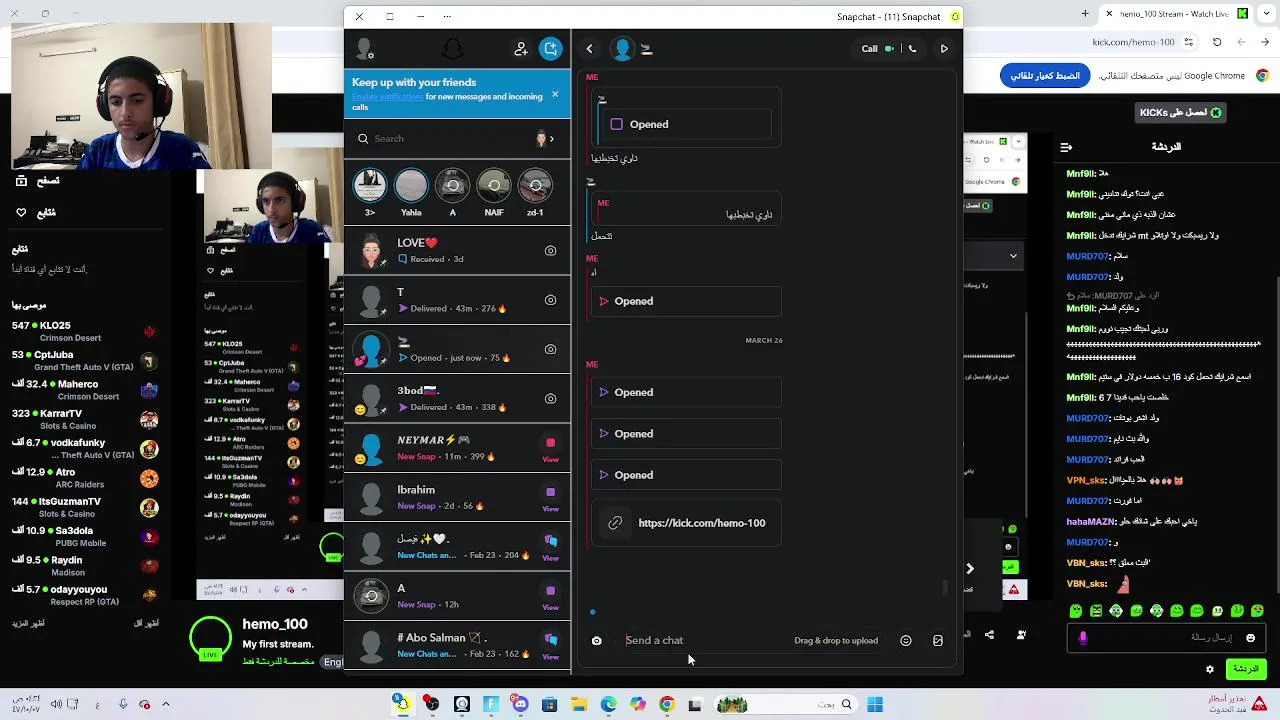
Task: Click the play arrow in chat header
Action: click(x=944, y=48)
